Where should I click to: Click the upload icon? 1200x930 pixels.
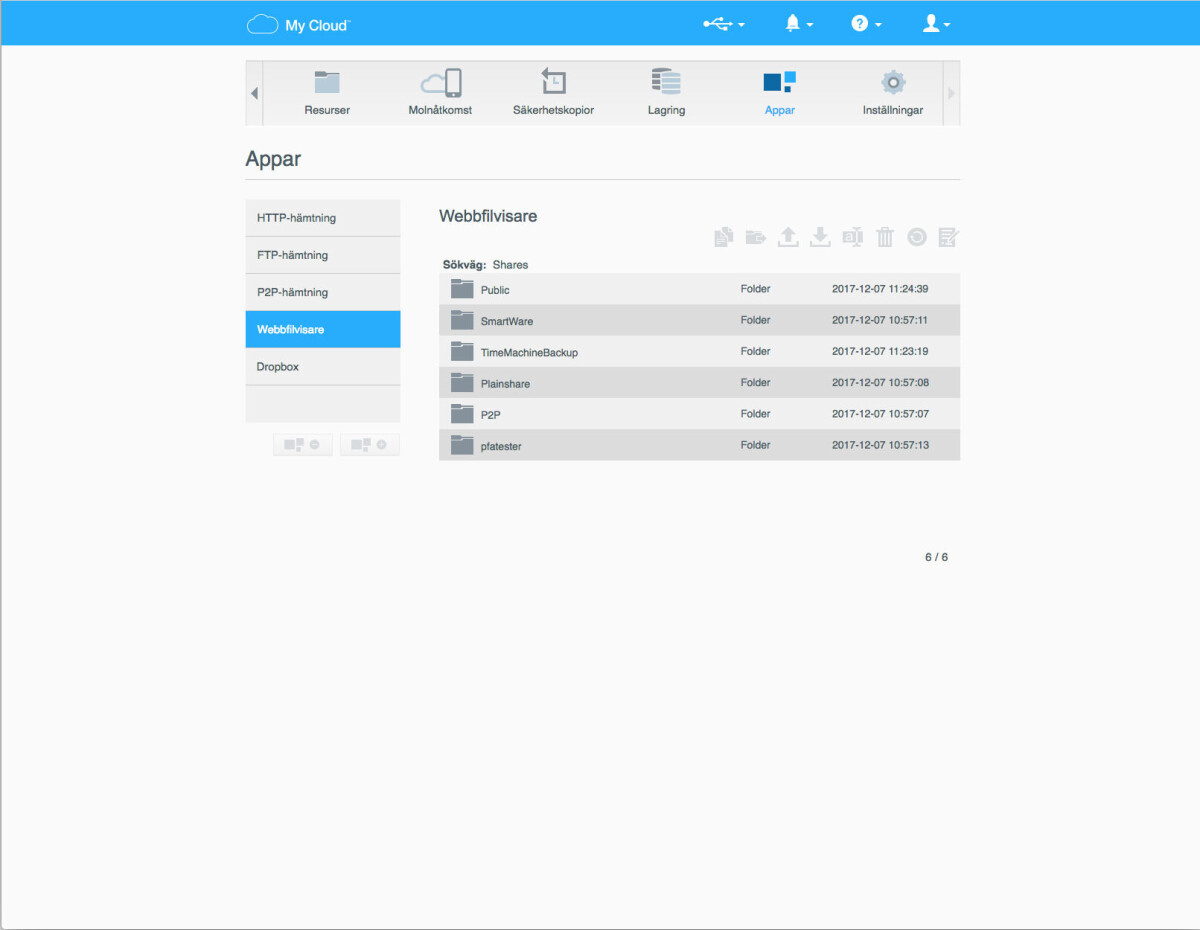point(788,237)
